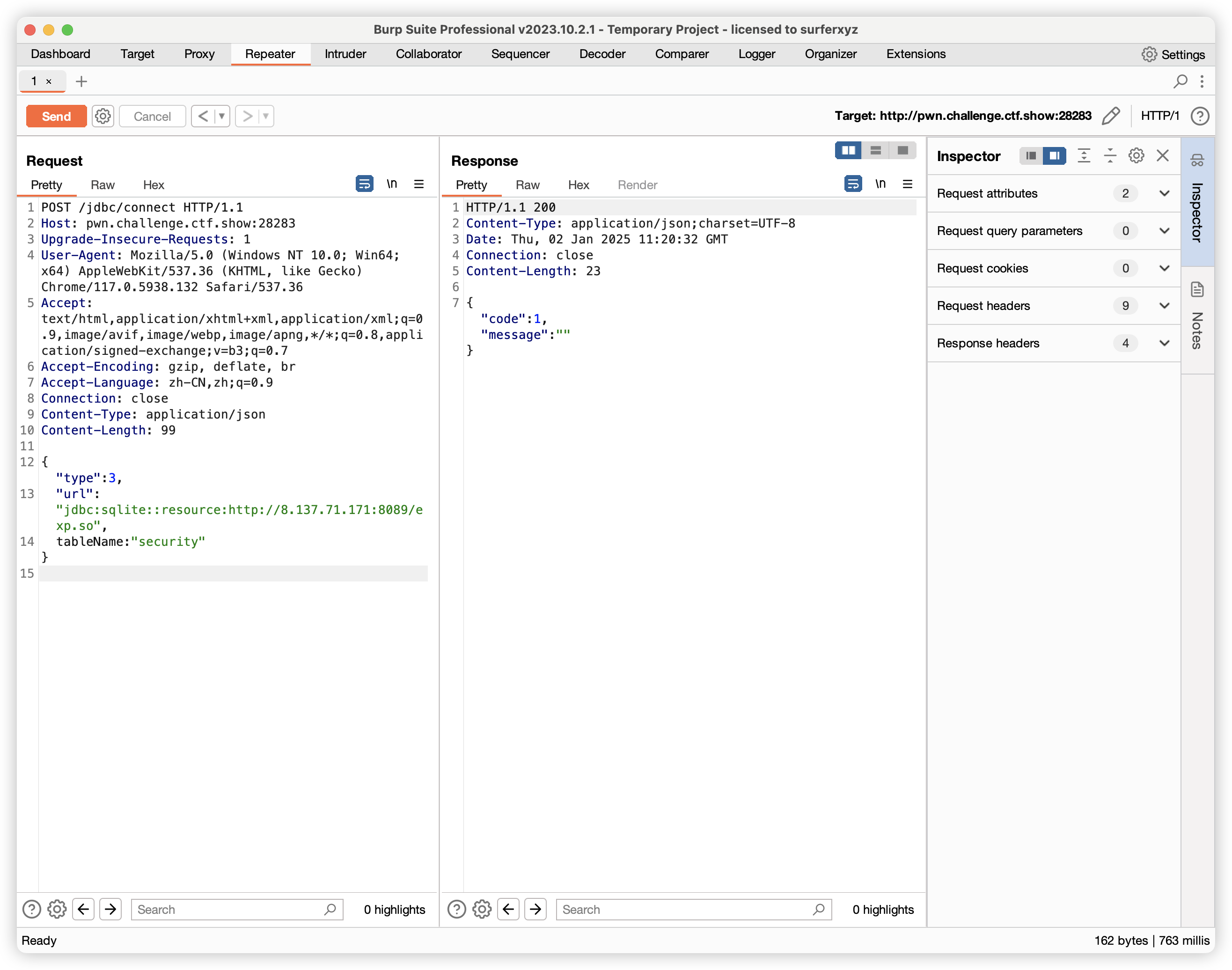Open request search settings gear

(x=57, y=909)
